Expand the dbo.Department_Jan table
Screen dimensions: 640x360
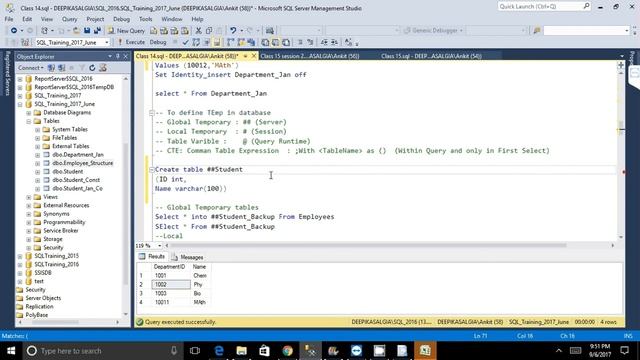pyautogui.click(x=38, y=155)
